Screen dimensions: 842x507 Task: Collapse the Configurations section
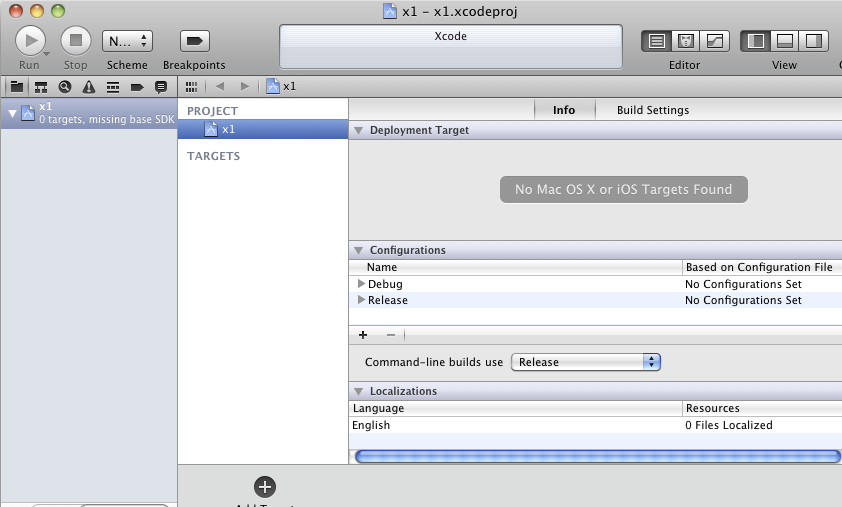pyautogui.click(x=359, y=250)
